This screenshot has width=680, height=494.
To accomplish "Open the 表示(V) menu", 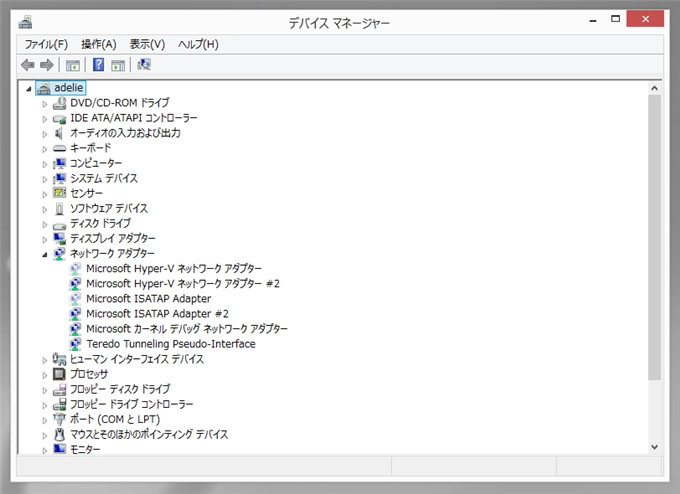I will 147,44.
